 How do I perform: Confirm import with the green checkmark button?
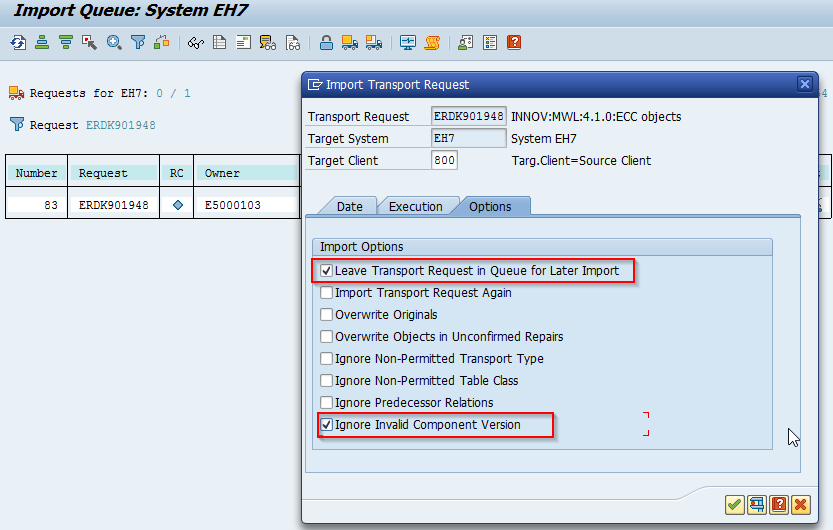[735, 504]
